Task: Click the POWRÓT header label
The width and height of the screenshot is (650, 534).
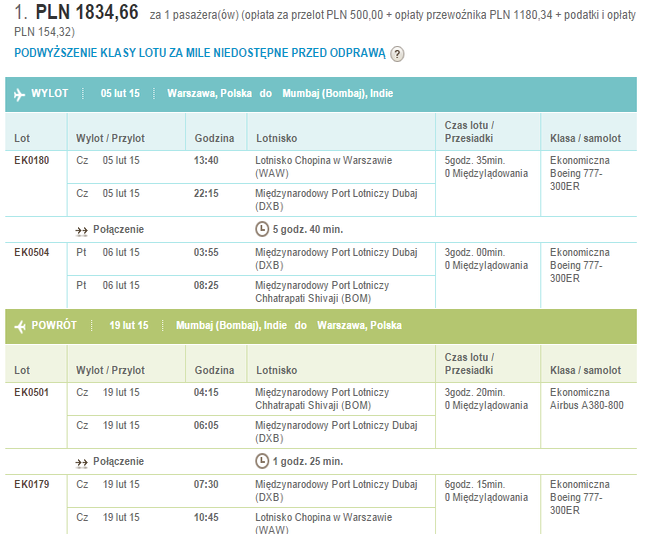Action: pyautogui.click(x=54, y=325)
